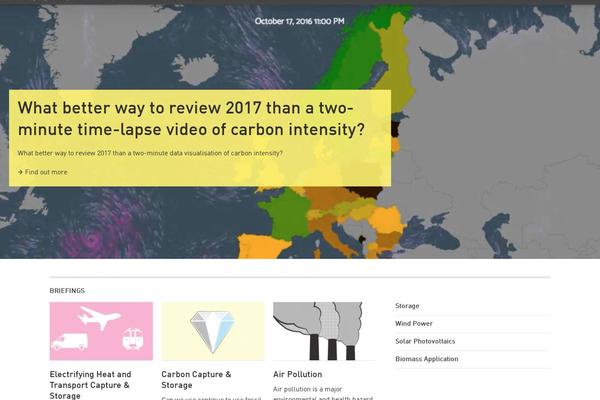Open the Electrifying Heat and Transport thumbnail
The image size is (600, 400).
pos(101,331)
